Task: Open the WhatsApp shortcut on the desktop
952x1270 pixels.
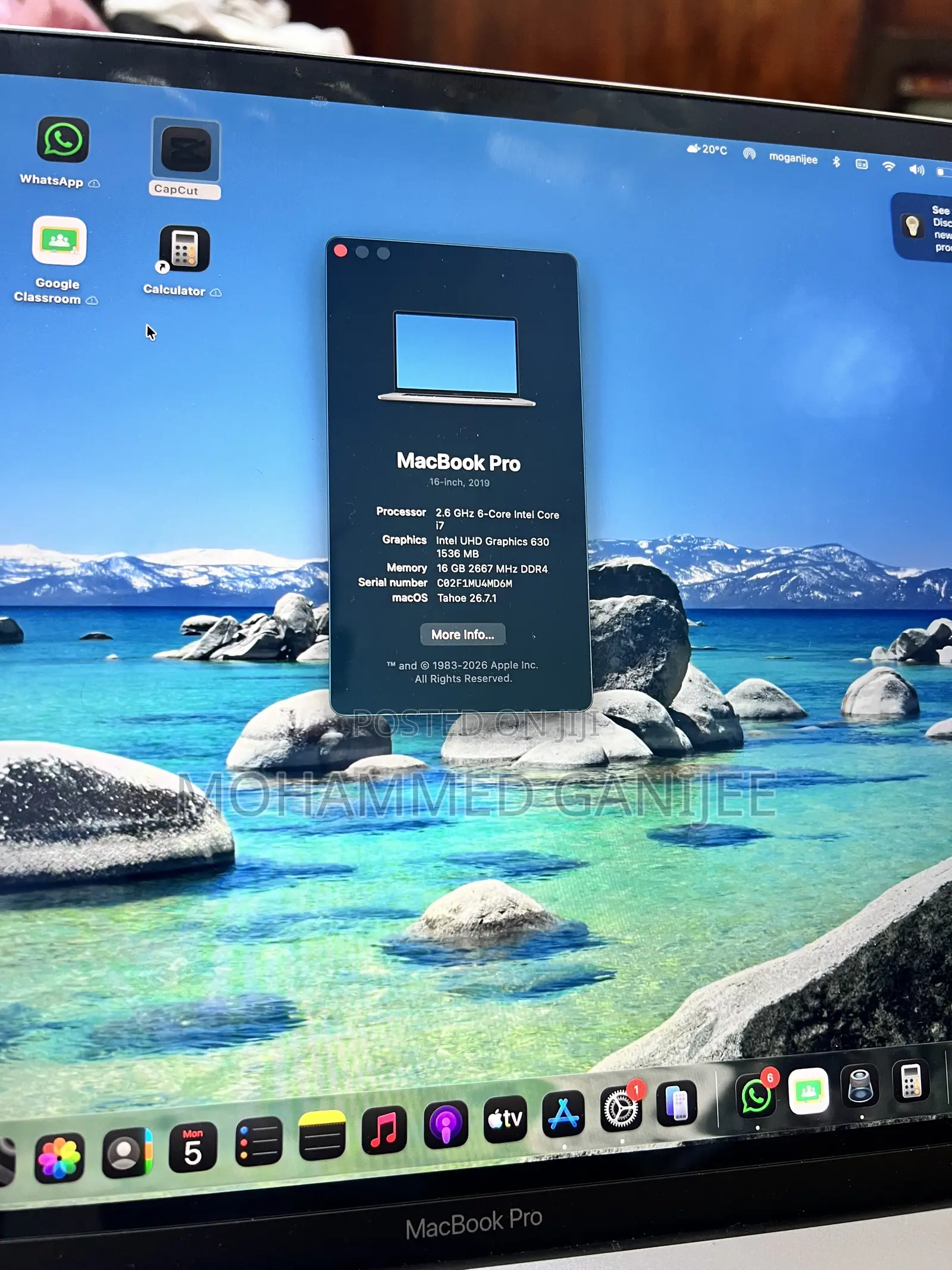Action: (62, 140)
